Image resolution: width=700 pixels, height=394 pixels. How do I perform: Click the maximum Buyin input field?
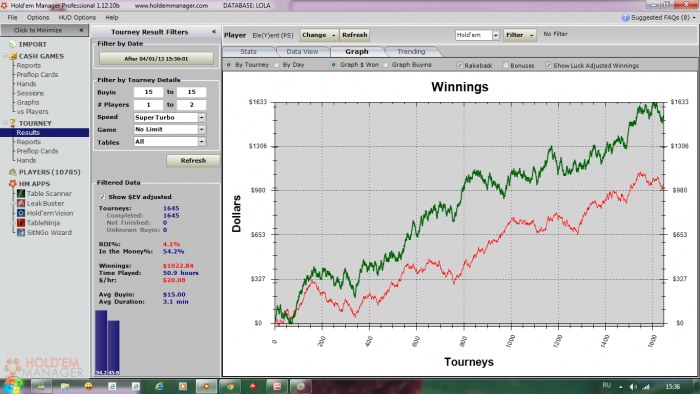click(192, 92)
